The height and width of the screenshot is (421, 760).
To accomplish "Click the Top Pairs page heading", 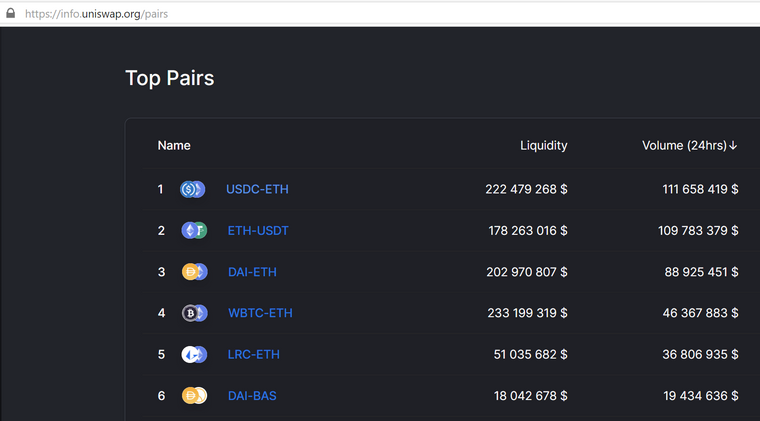I will tap(170, 78).
